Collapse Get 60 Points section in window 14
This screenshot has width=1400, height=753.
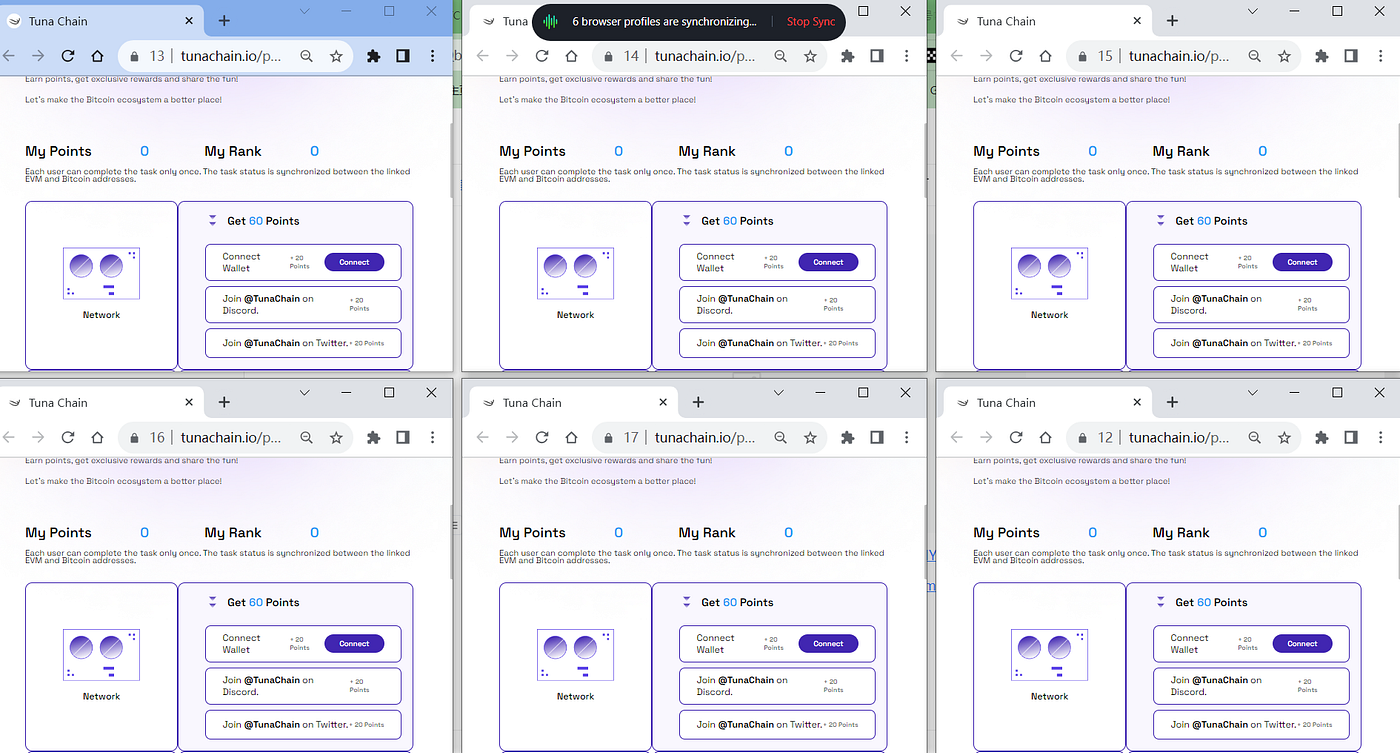coord(686,221)
